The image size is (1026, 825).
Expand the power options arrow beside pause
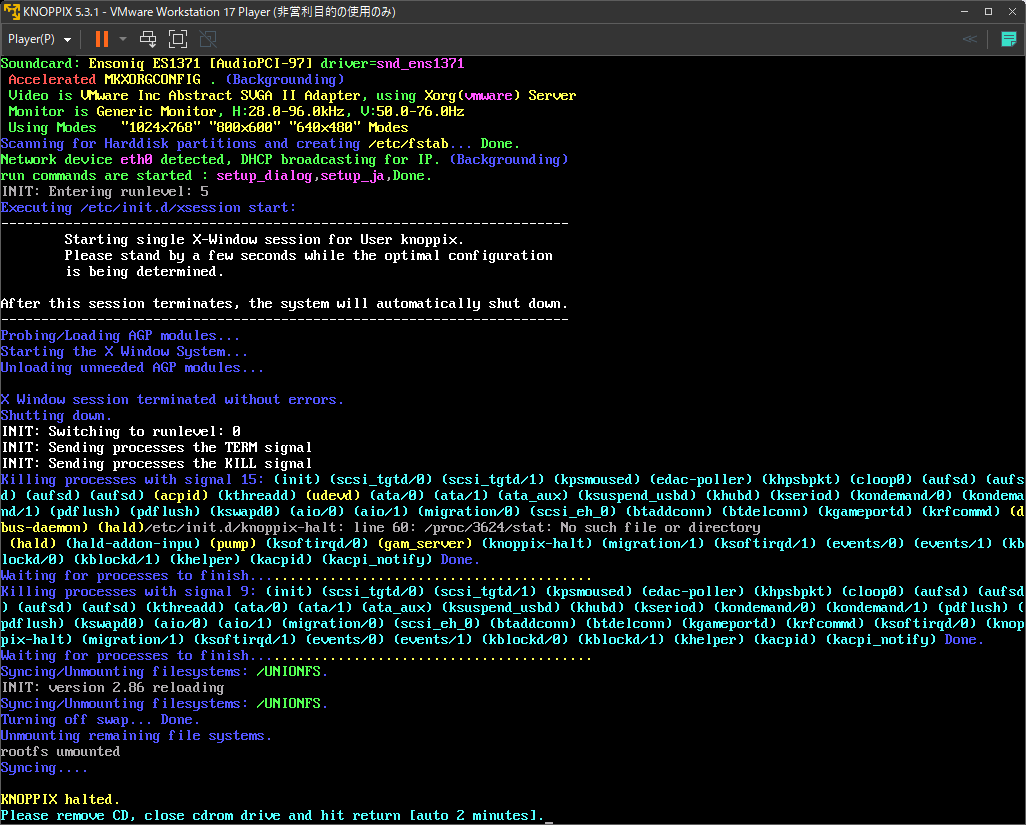123,39
